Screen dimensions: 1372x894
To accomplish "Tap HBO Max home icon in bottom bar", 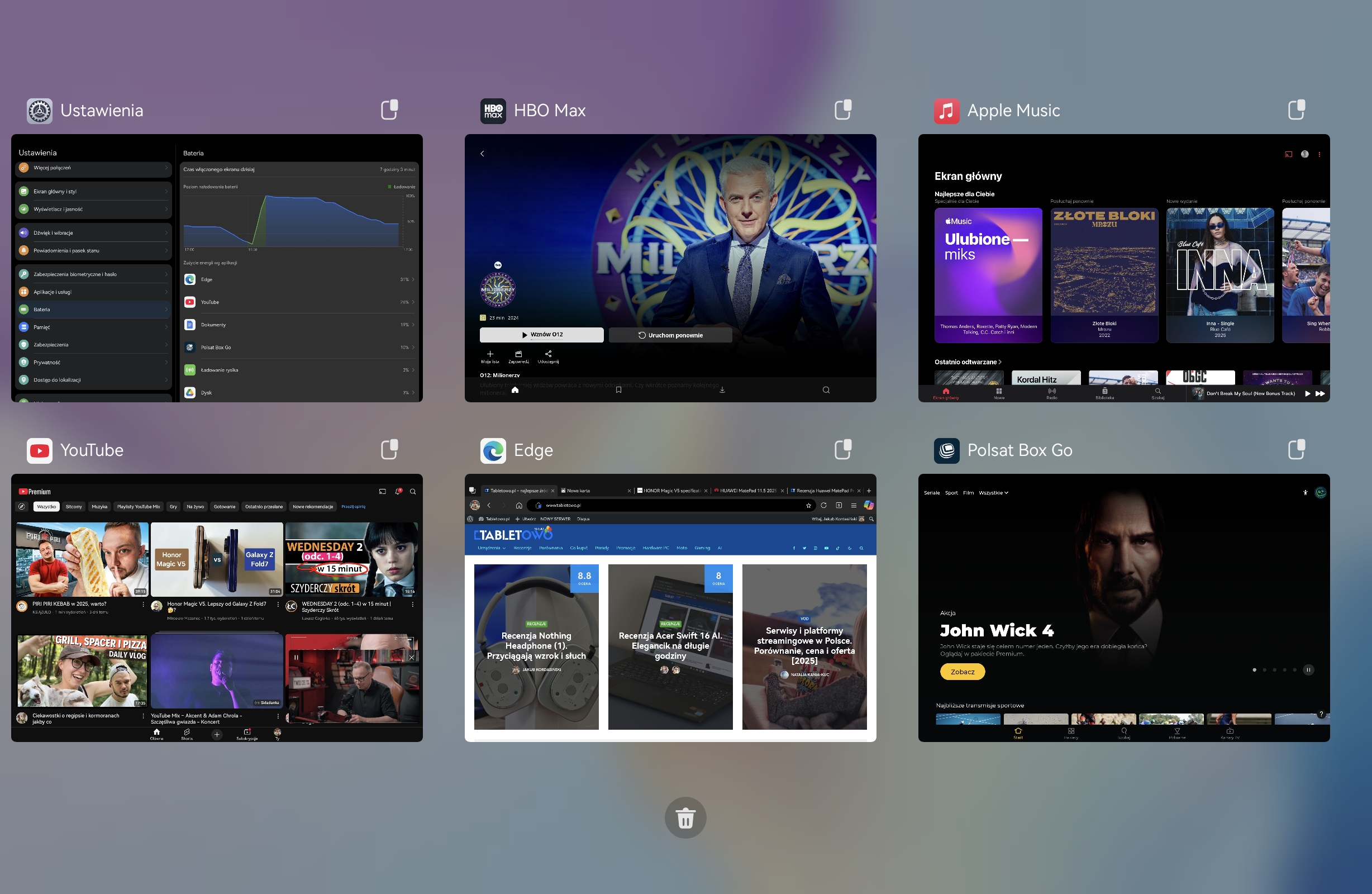I will [515, 390].
